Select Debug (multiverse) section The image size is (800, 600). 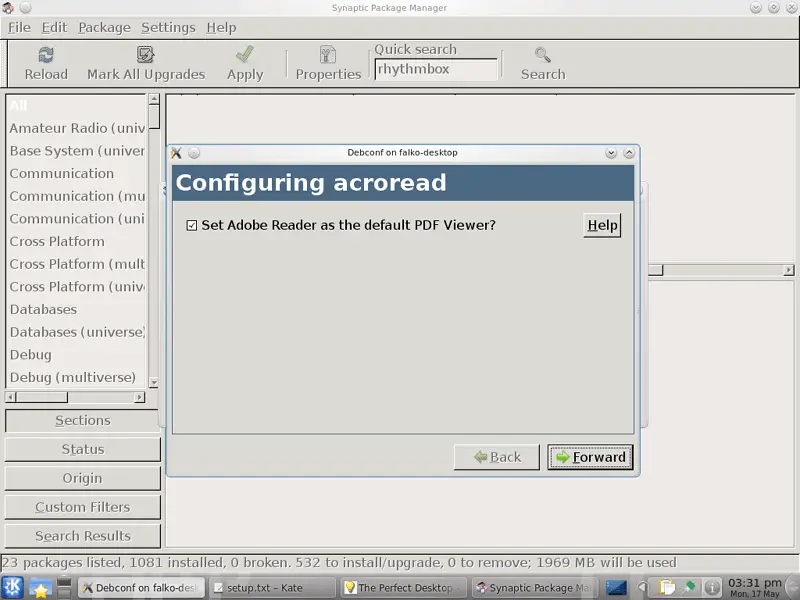tap(77, 378)
